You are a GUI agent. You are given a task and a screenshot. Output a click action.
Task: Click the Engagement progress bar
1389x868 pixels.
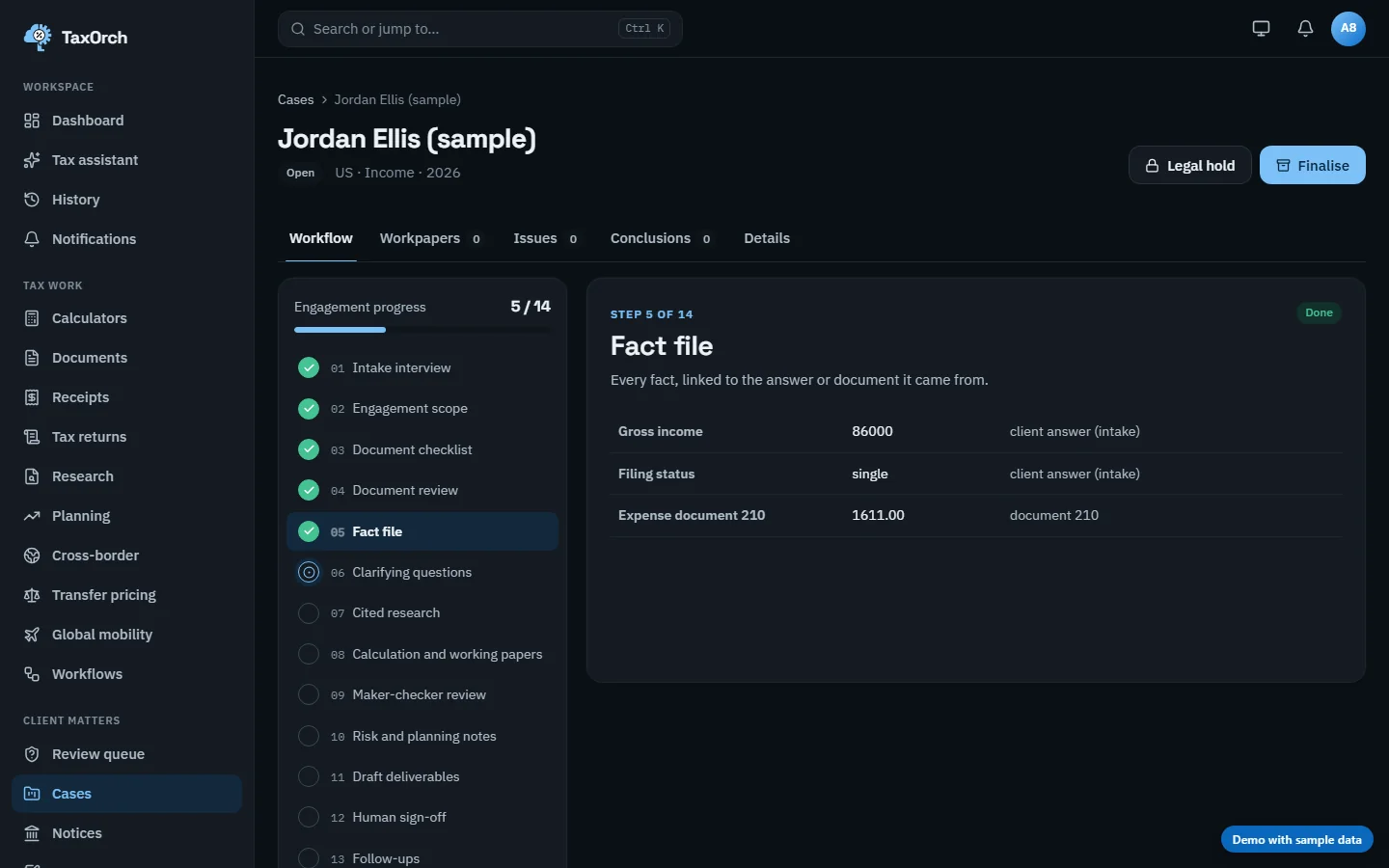[x=422, y=330]
